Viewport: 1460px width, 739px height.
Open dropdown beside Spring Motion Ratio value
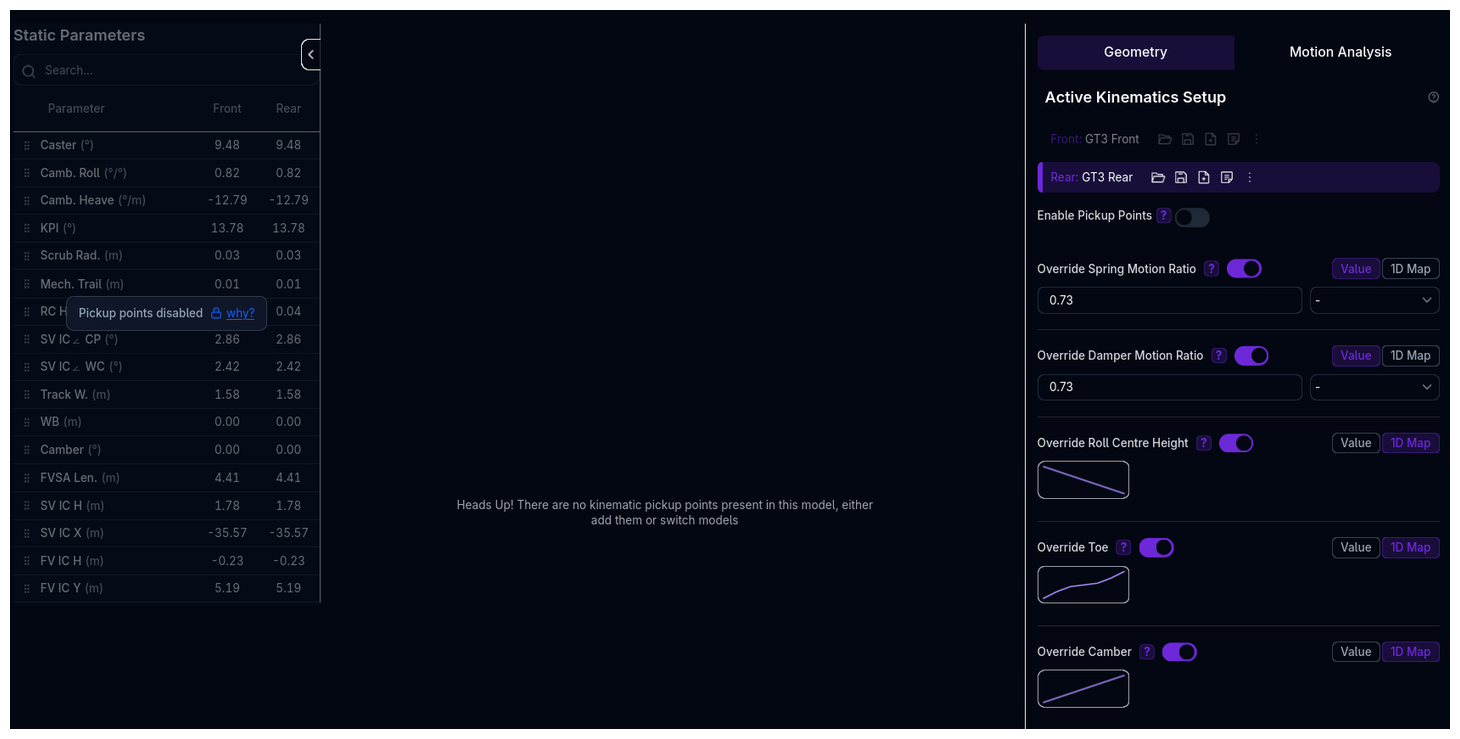point(1374,301)
